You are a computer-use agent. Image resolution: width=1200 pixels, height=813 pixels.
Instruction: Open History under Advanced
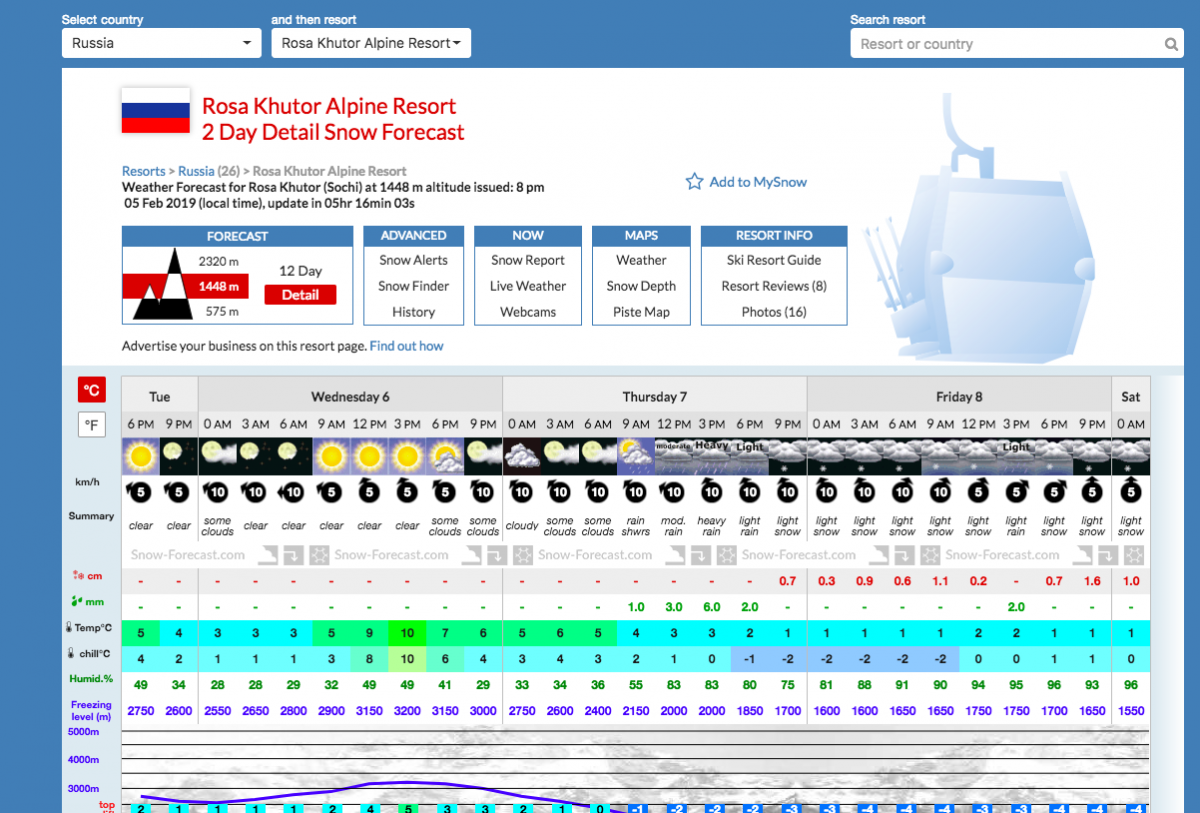413,312
